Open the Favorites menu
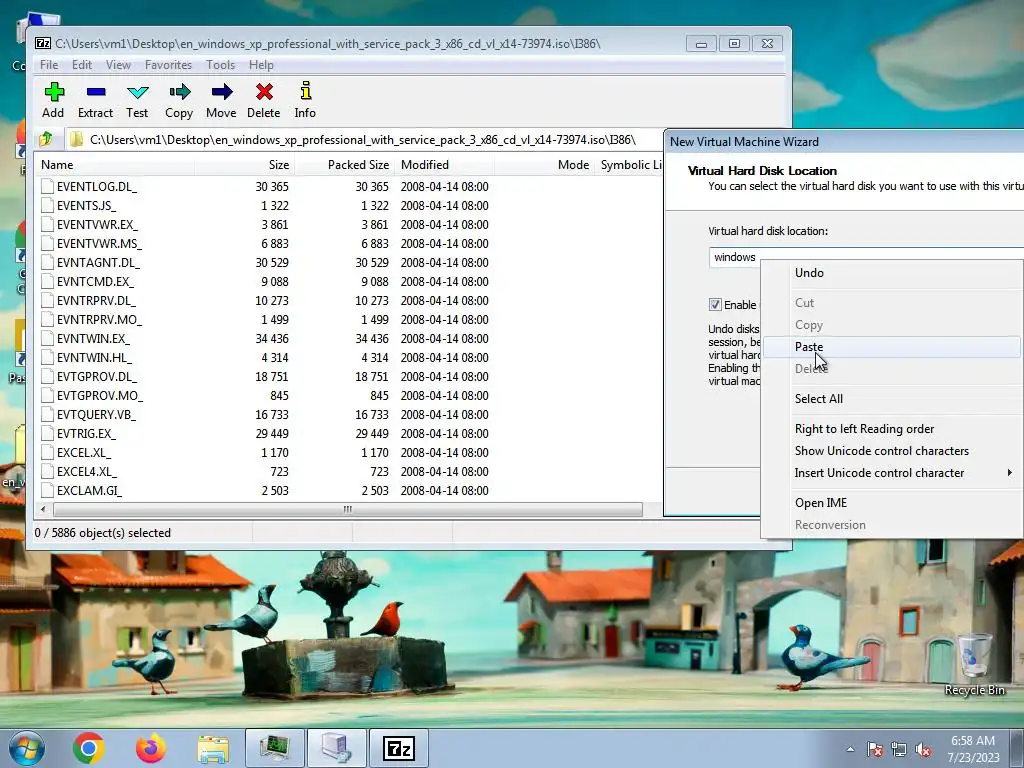1024x768 pixels. pos(168,65)
